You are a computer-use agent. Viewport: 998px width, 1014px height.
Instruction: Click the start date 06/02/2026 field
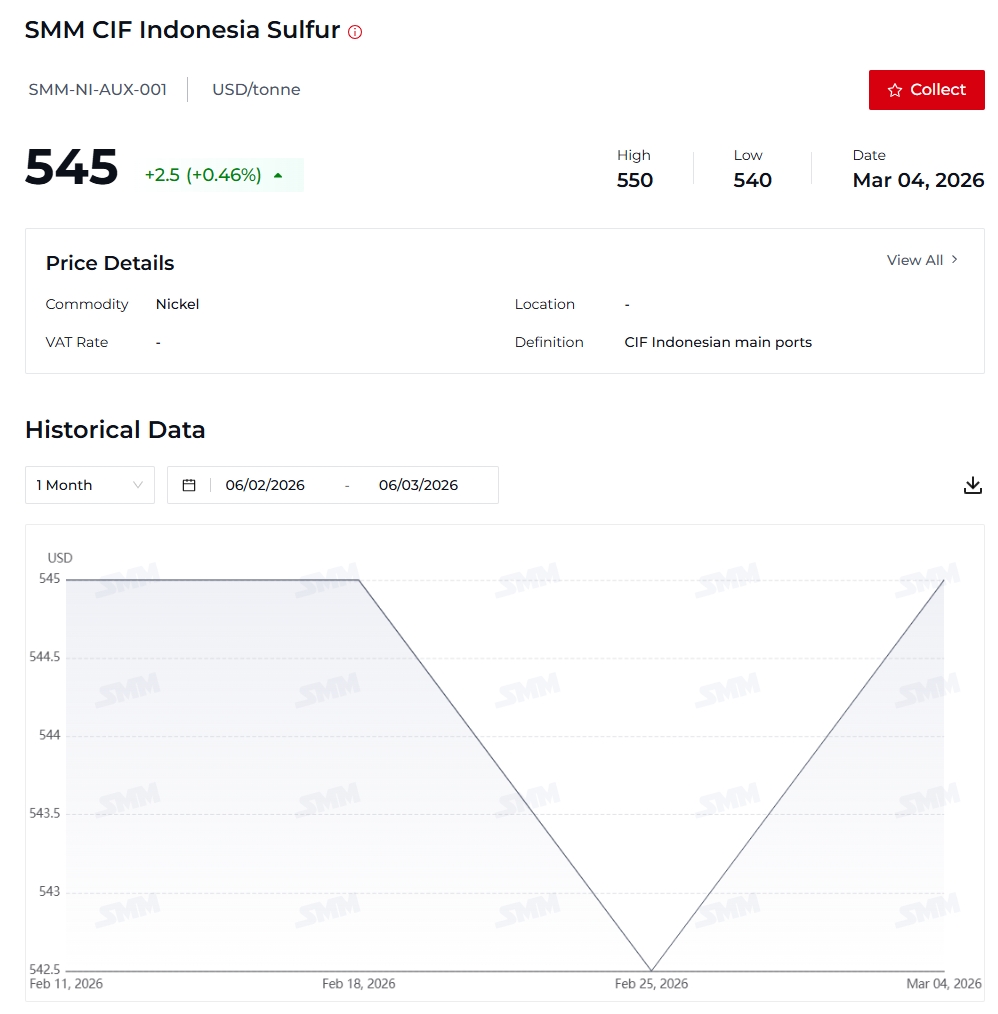pyautogui.click(x=265, y=485)
